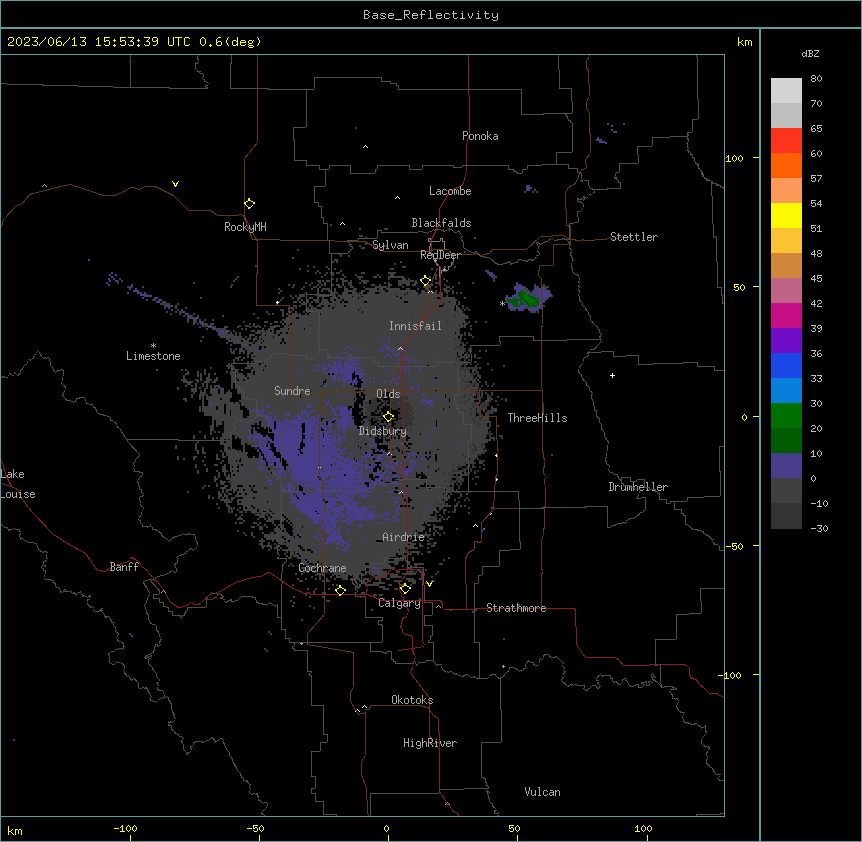Screen dimensions: 862x842
Task: Click the Base_Reflectivity title
Action: [431, 15]
